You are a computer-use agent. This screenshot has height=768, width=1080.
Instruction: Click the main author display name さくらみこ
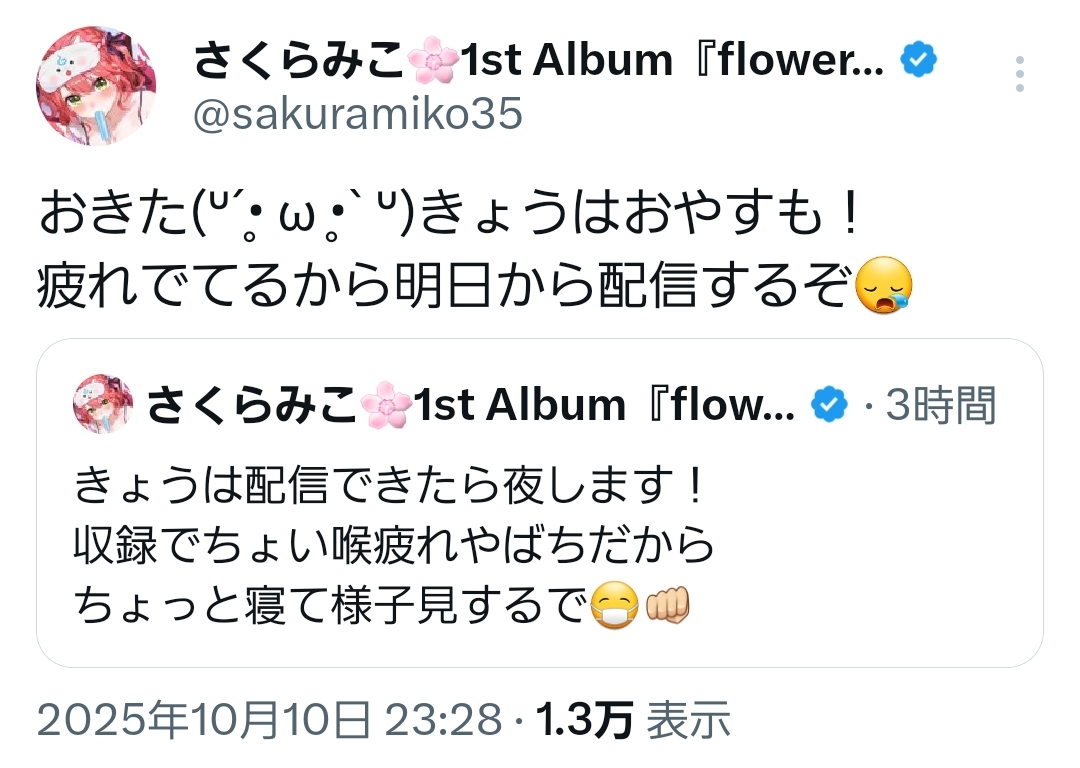(299, 63)
